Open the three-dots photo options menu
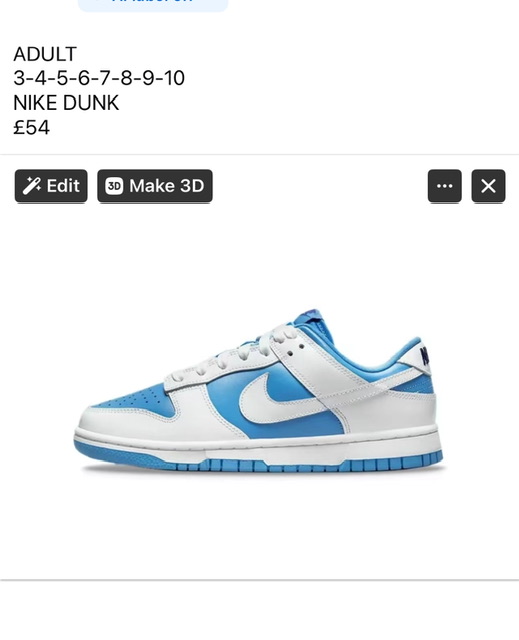The width and height of the screenshot is (519, 640). [x=445, y=186]
